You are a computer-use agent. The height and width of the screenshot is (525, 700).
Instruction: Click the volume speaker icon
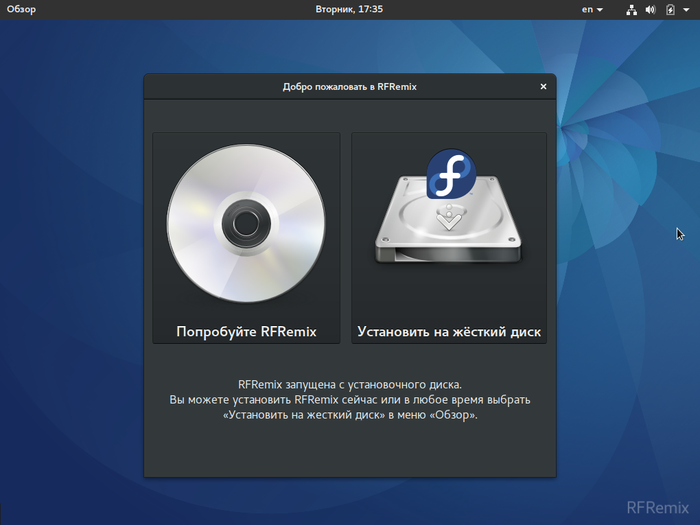(x=650, y=10)
